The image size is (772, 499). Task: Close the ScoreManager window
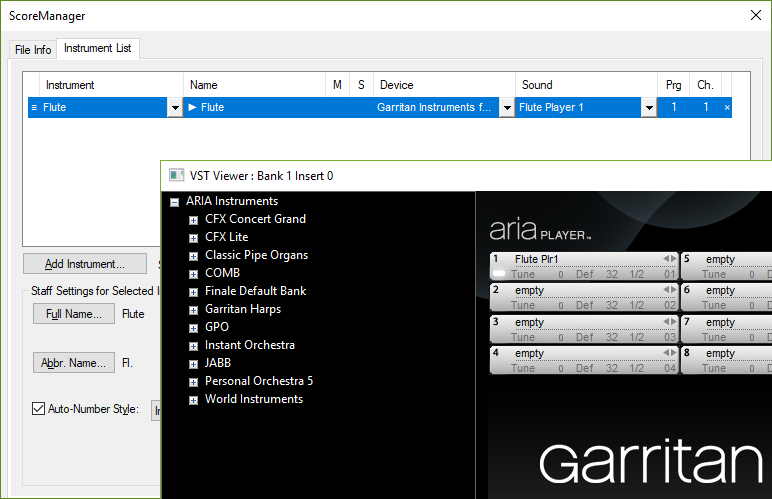pyautogui.click(x=756, y=15)
